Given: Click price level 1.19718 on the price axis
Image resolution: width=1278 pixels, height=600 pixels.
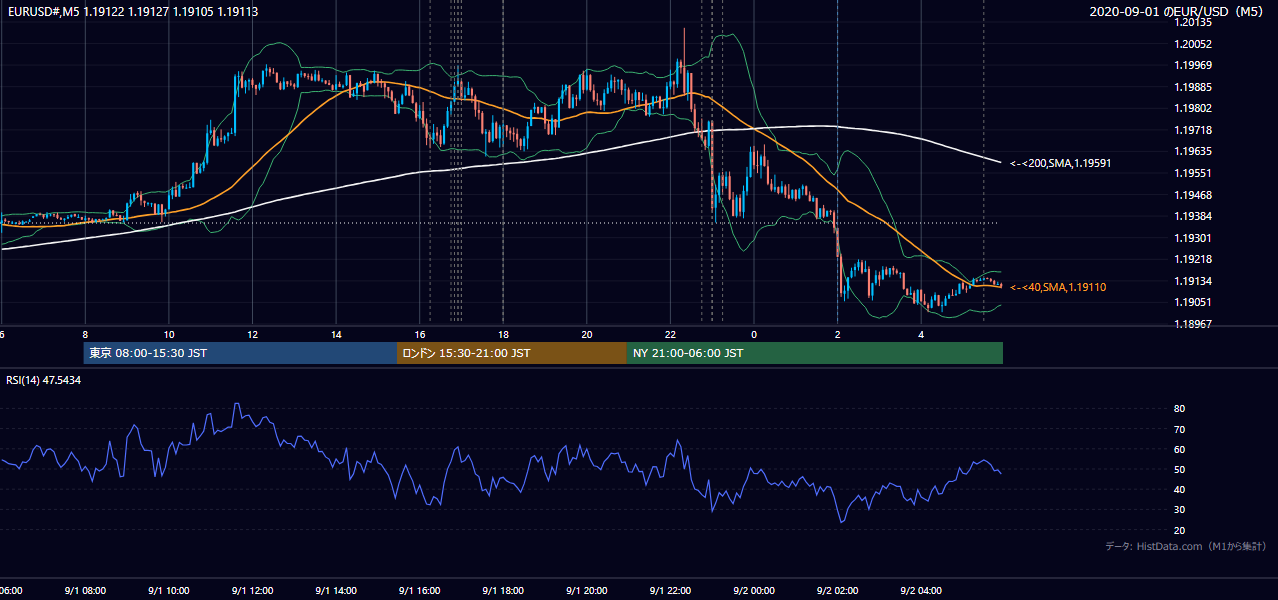Looking at the screenshot, I should [x=1193, y=130].
